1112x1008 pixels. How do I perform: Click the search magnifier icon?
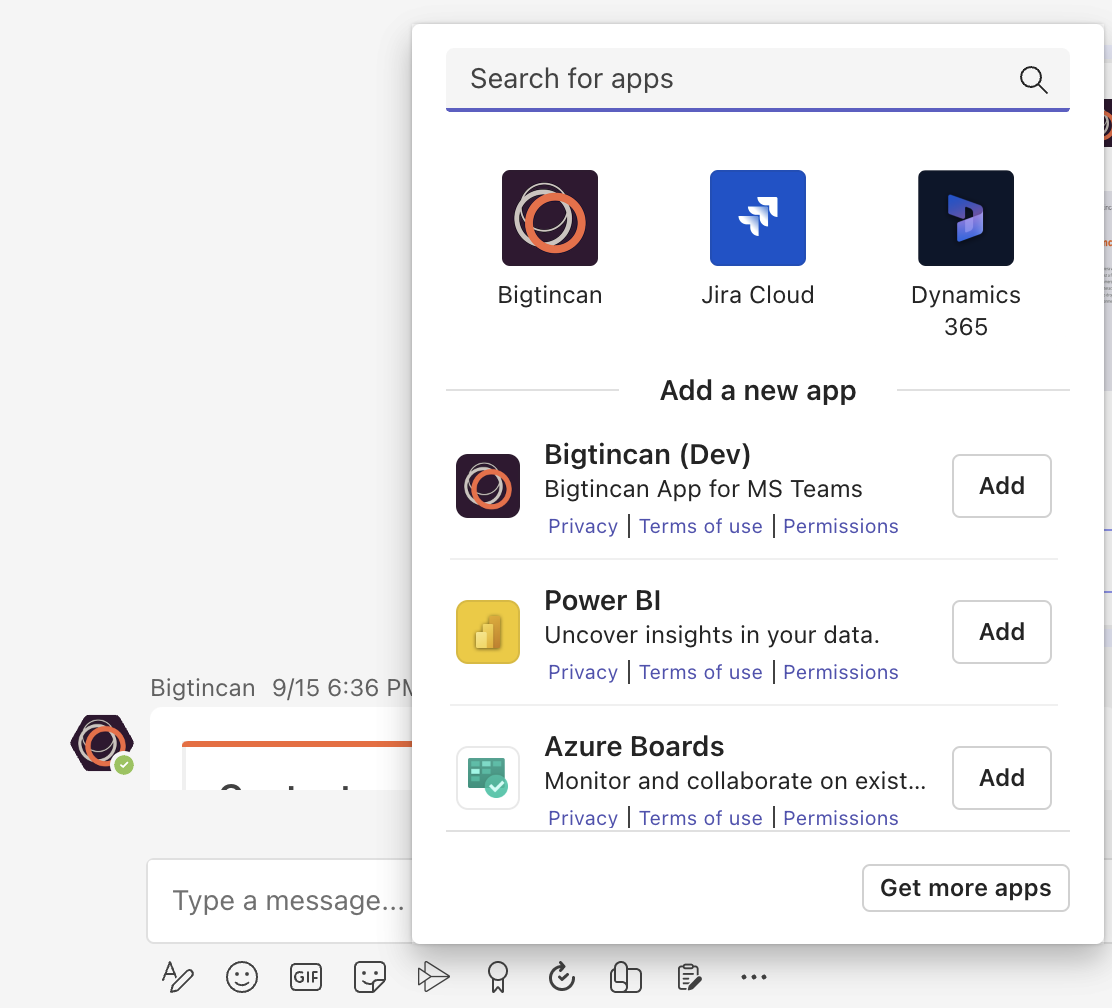(x=1033, y=79)
